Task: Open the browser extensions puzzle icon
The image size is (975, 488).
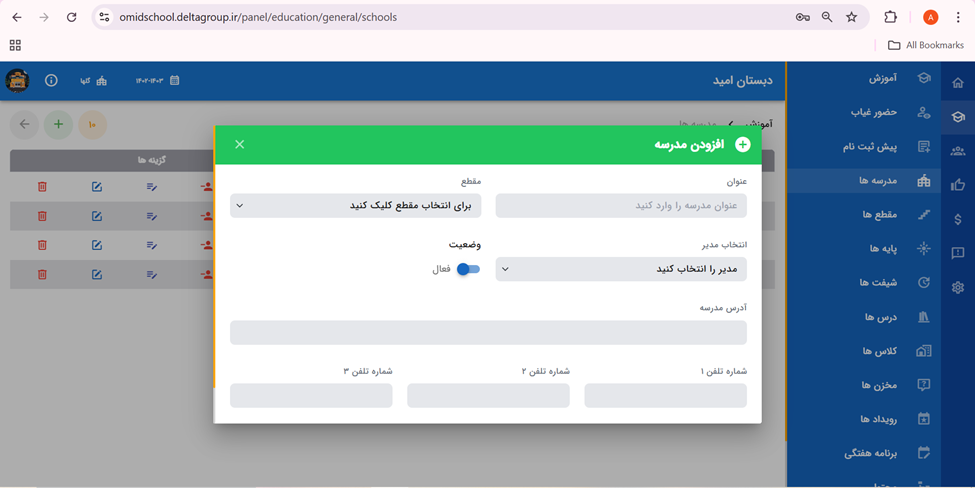Action: click(x=890, y=17)
